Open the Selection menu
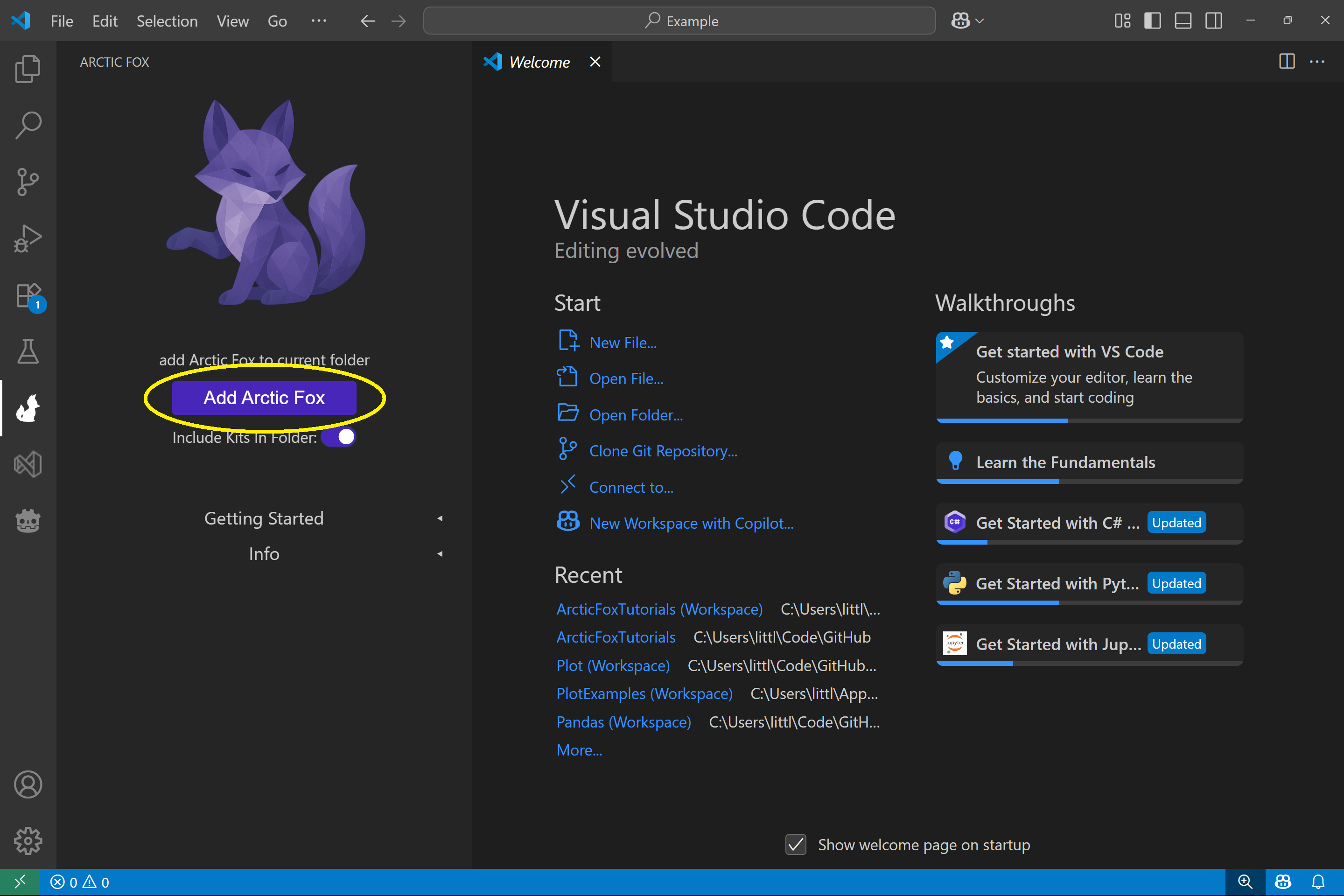 click(167, 21)
